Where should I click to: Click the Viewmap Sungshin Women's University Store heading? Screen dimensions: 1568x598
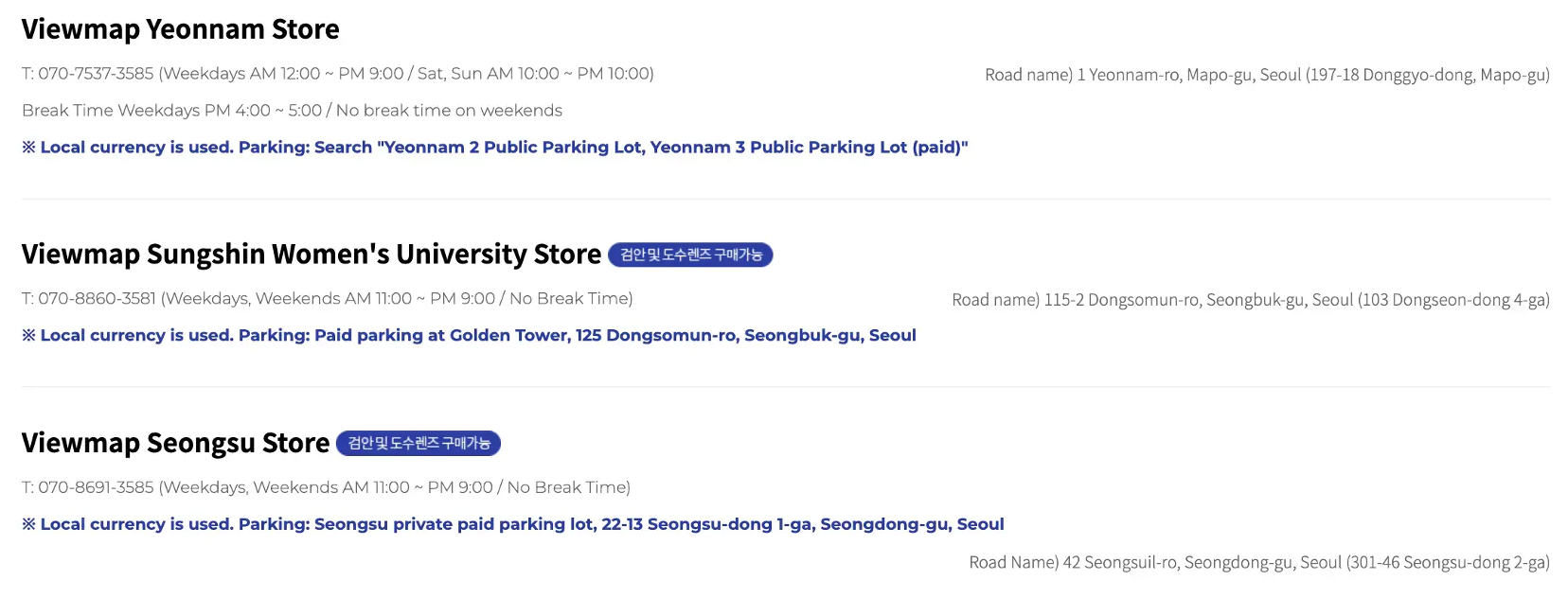click(312, 255)
